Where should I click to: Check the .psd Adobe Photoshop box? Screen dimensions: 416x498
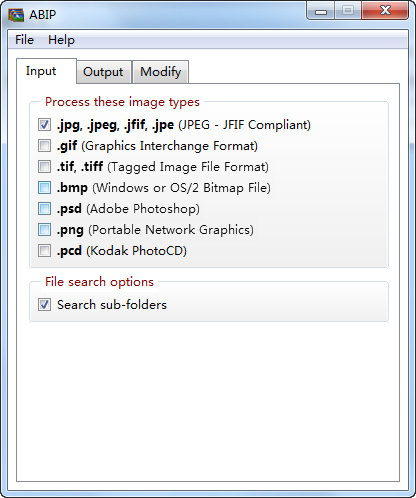coord(44,209)
